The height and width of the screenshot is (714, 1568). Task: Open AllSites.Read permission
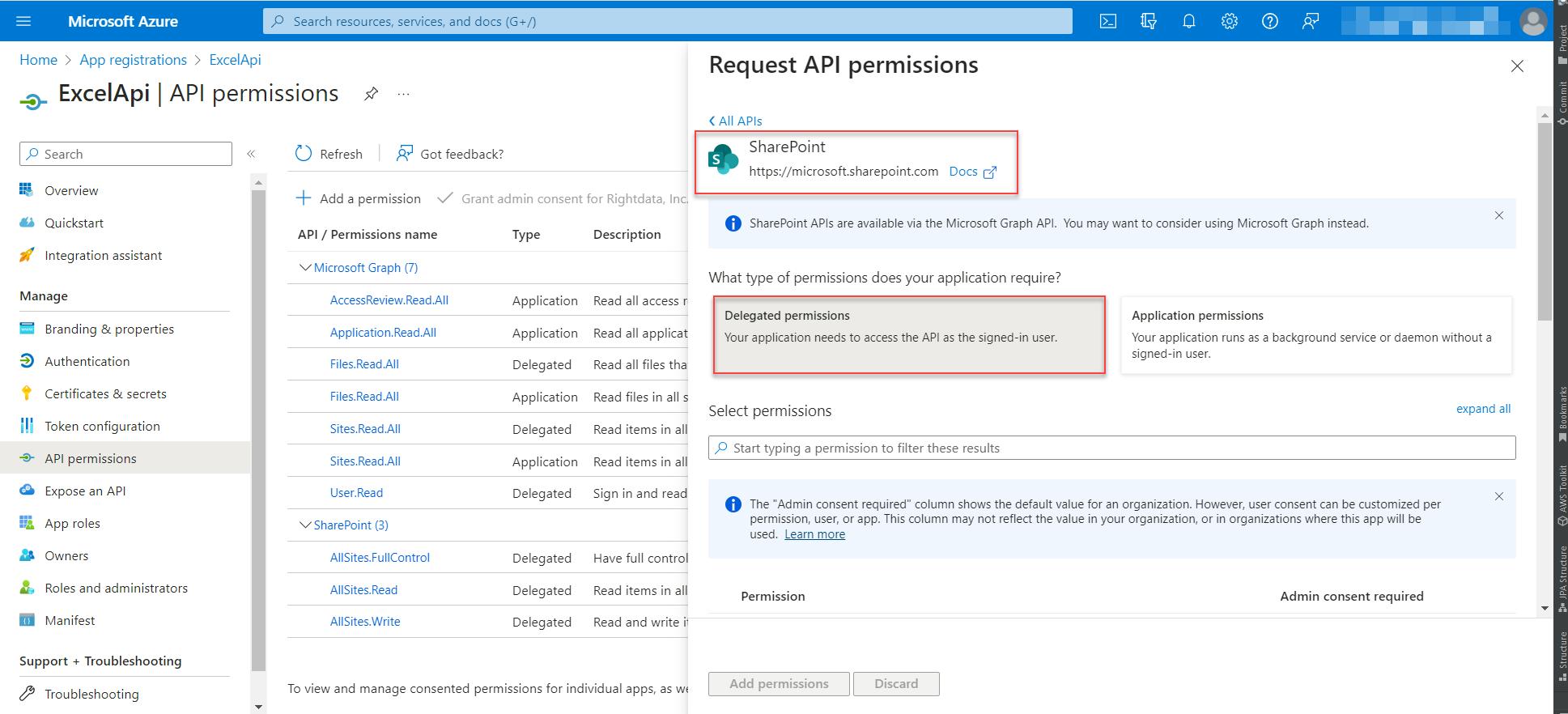tap(363, 589)
